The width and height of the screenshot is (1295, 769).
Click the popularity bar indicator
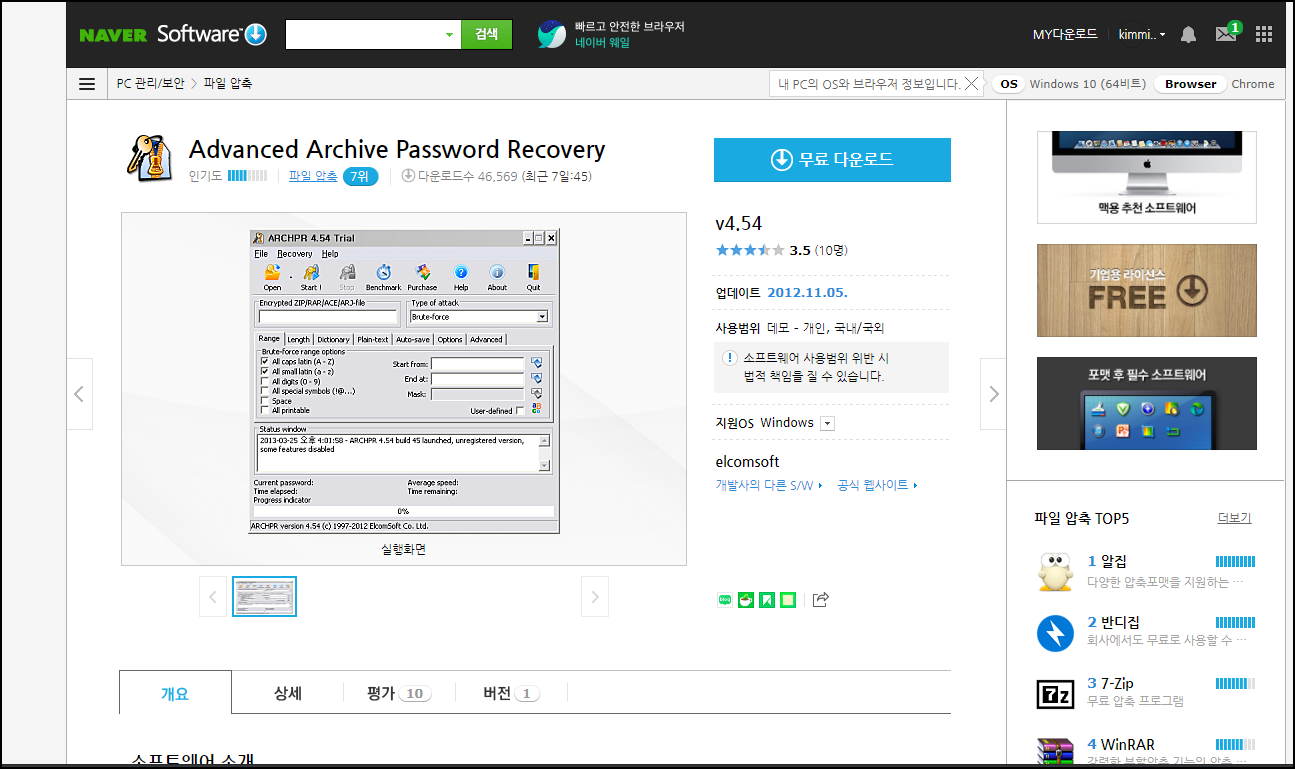point(247,176)
